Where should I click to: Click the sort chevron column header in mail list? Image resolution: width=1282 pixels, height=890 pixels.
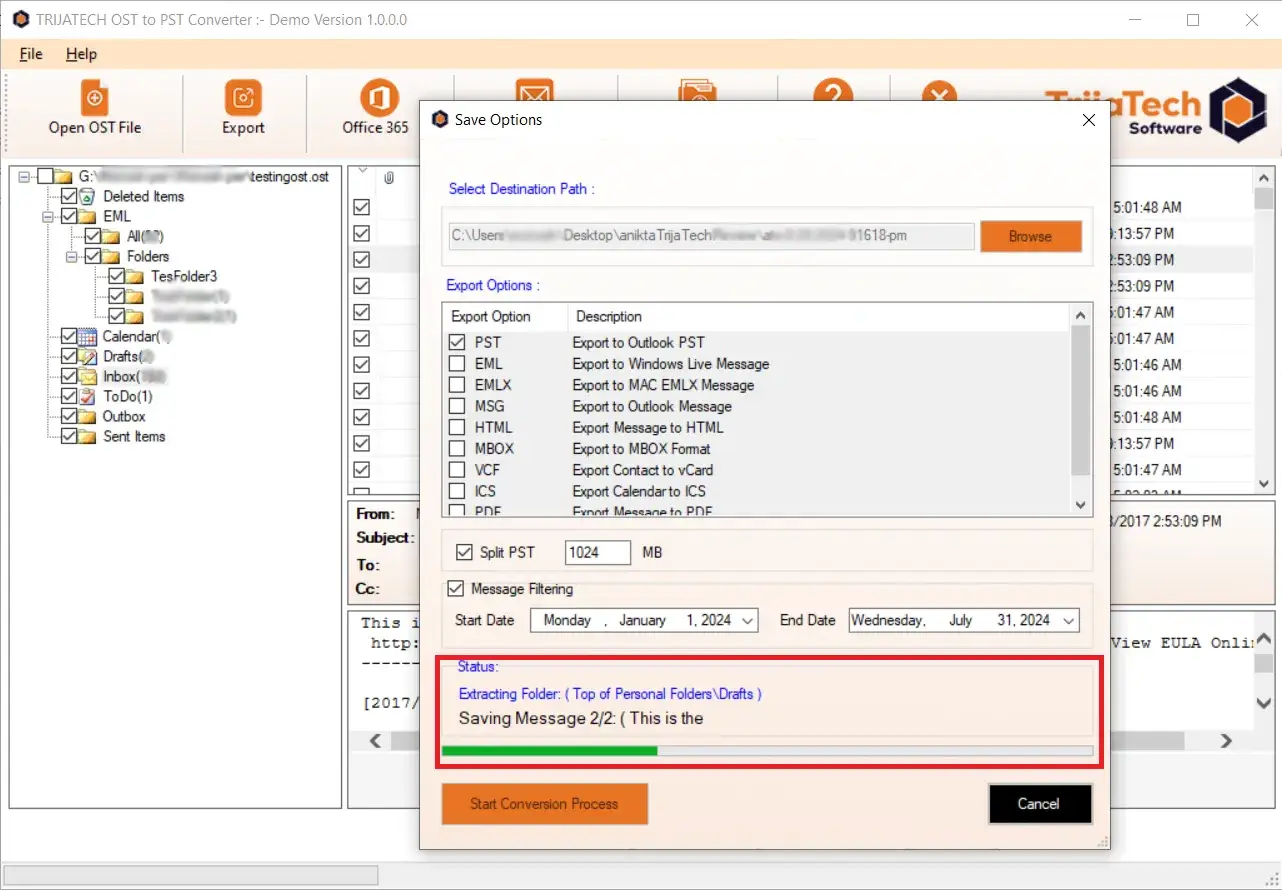[362, 171]
